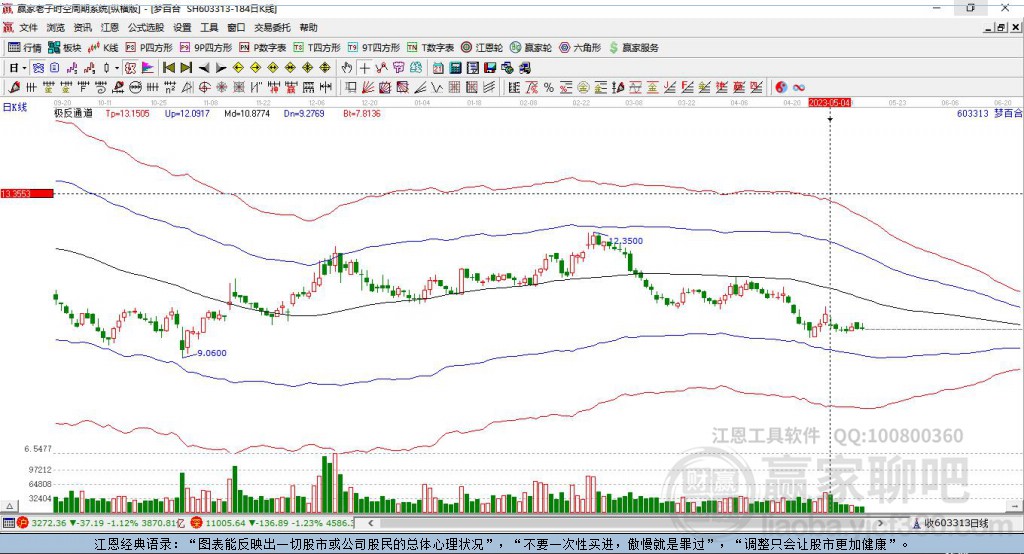
Task: Click the 极反通道 indicator label
Action: pyautogui.click(x=73, y=113)
